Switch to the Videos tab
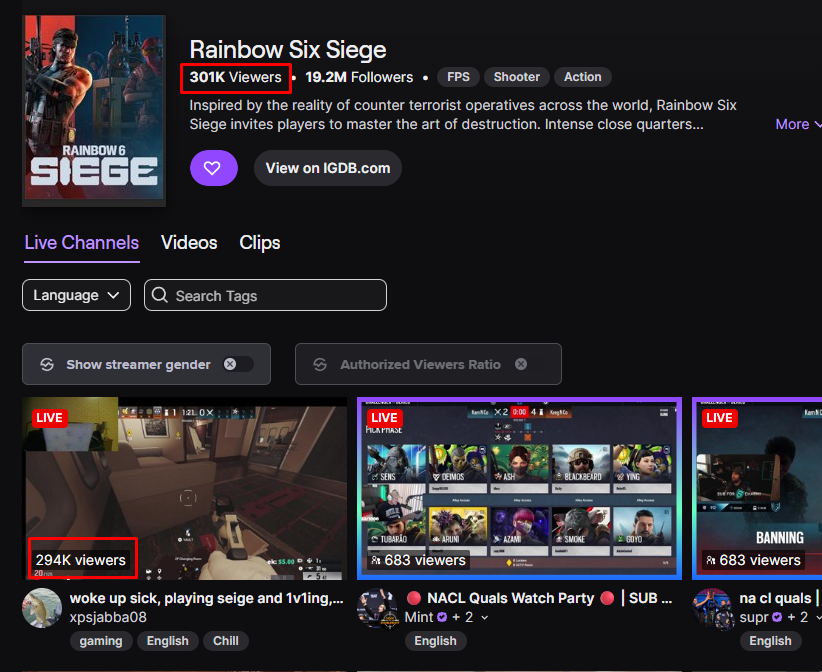Image resolution: width=822 pixels, height=672 pixels. [189, 243]
